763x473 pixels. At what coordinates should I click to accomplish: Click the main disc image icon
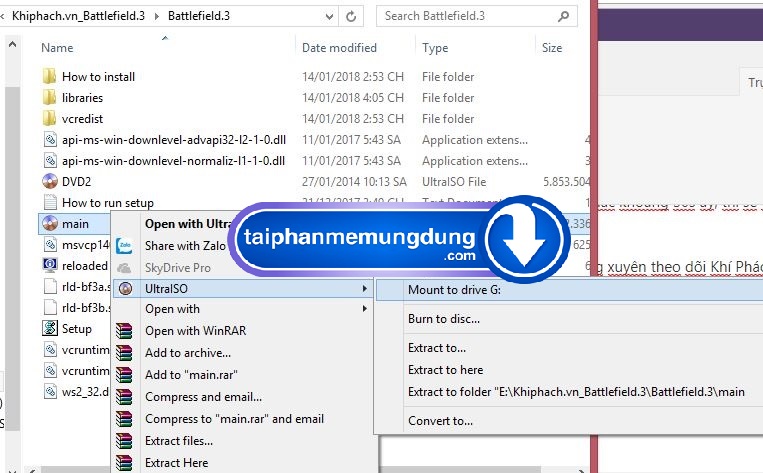(x=50, y=223)
